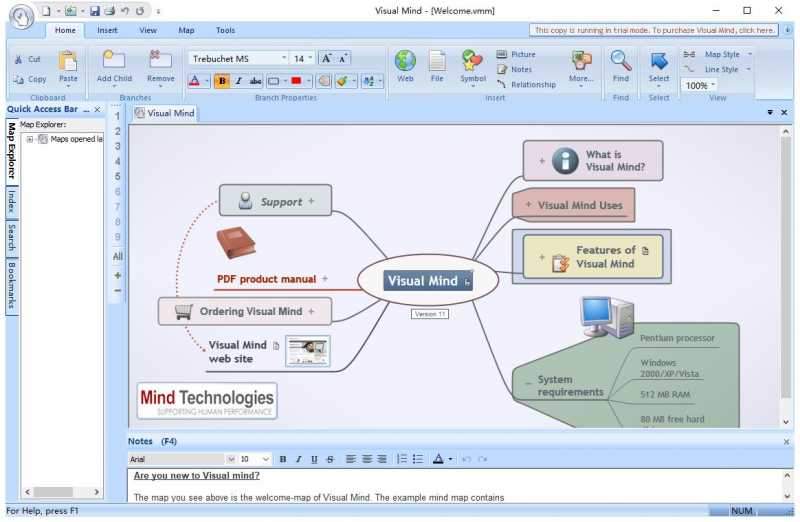This screenshot has width=800, height=522.
Task: Toggle Italic in Notes toolbar
Action: pyautogui.click(x=298, y=459)
